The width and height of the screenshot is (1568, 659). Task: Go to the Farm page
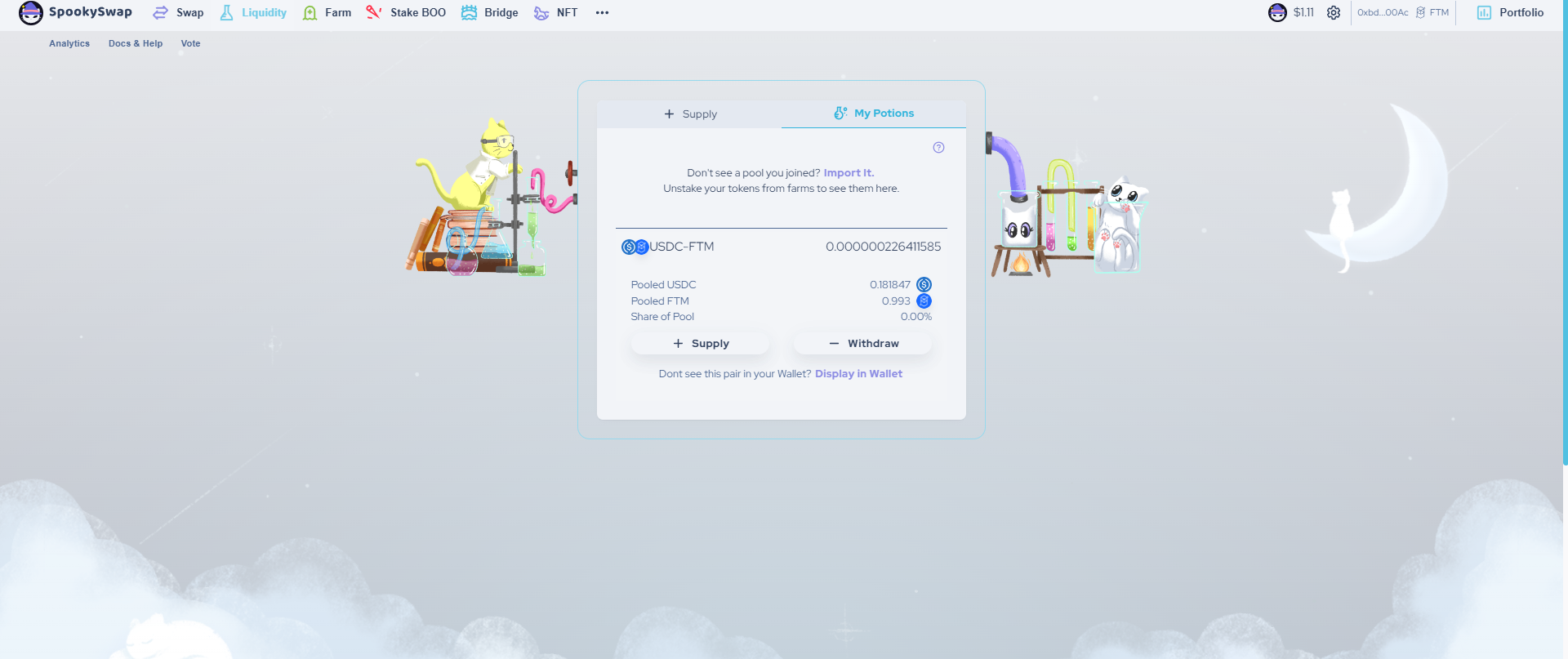pos(327,12)
